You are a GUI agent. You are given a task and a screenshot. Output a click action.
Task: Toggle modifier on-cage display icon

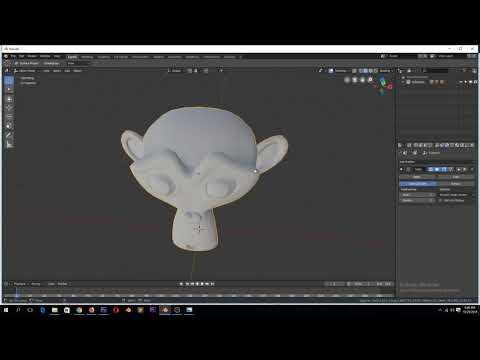451,169
